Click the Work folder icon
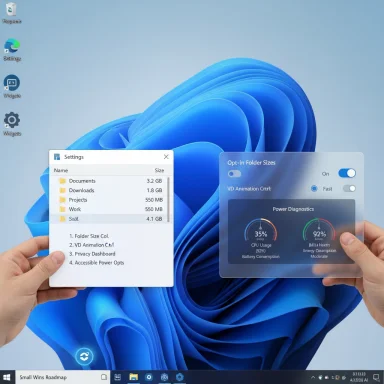The width and height of the screenshot is (384, 384). pyautogui.click(x=62, y=209)
